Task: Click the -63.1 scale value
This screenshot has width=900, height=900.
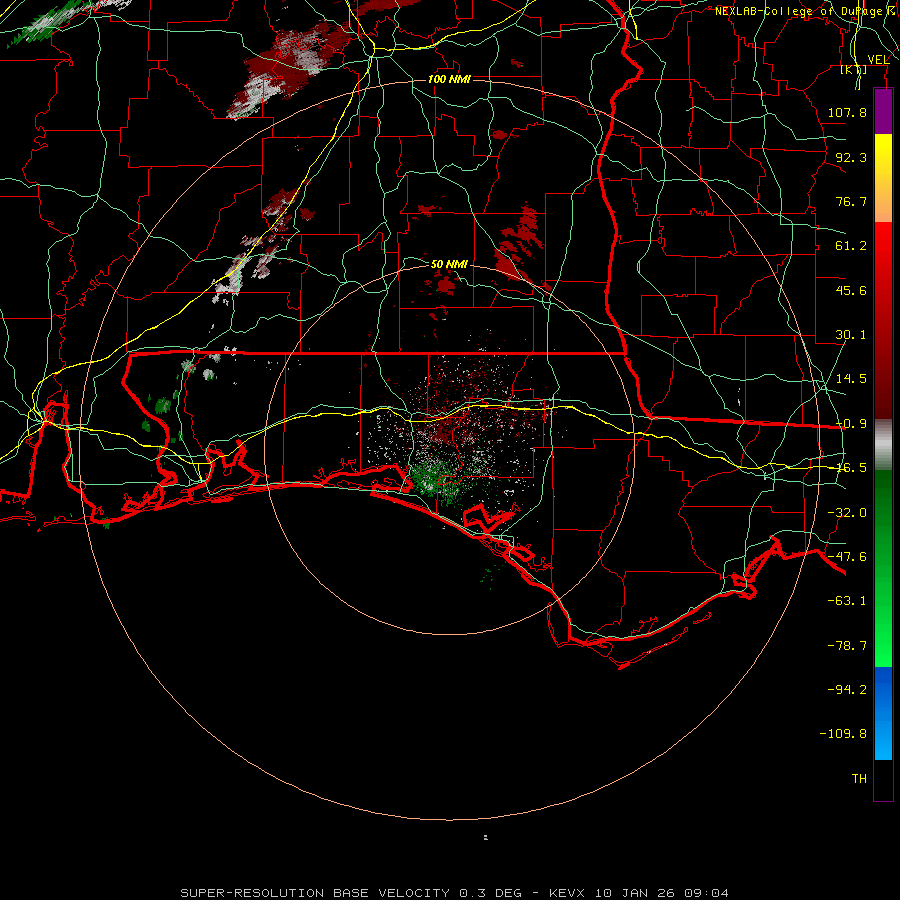Action: pyautogui.click(x=847, y=601)
